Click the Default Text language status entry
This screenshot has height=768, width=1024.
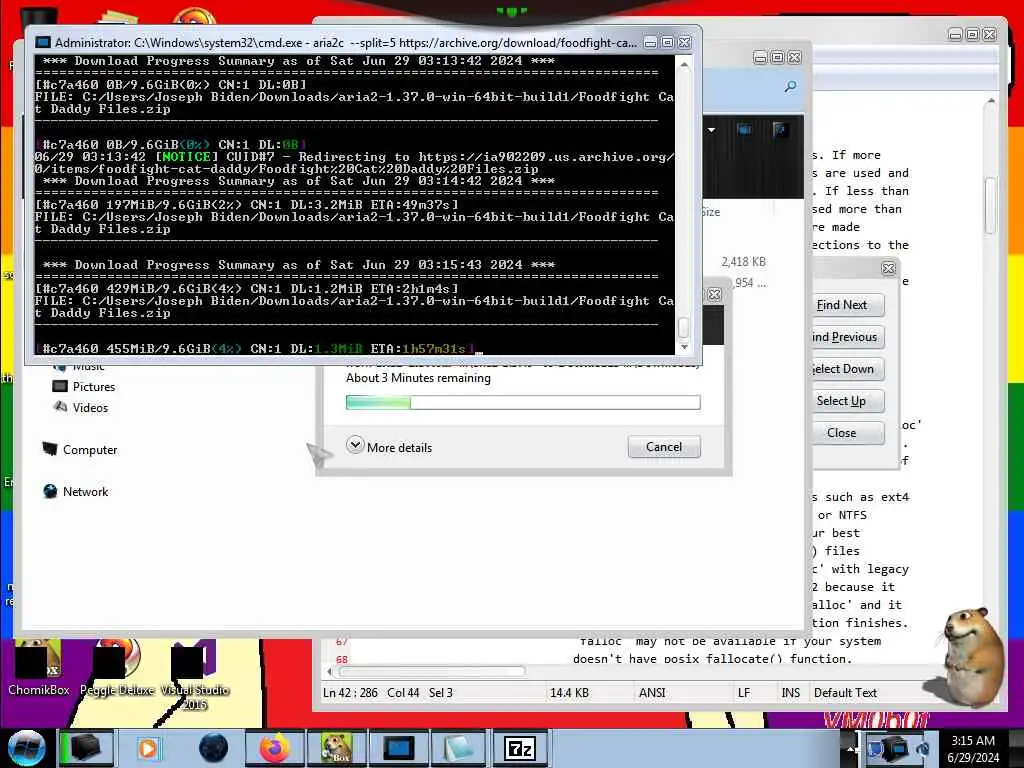[x=845, y=692]
